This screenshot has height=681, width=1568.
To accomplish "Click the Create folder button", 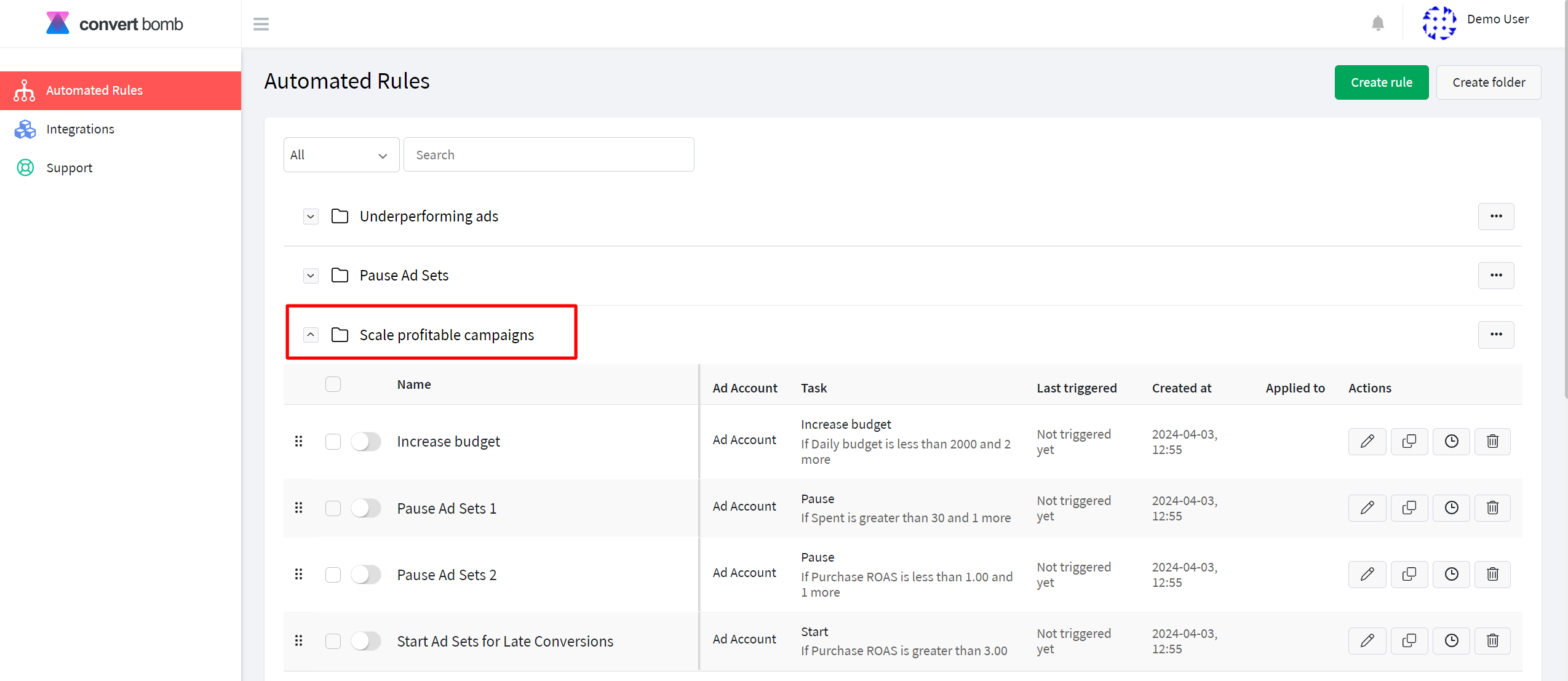I will tap(1489, 82).
